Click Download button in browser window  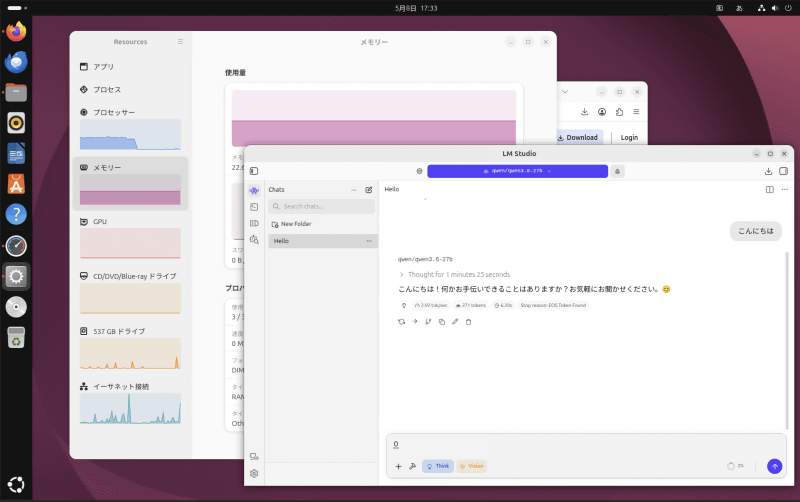(x=578, y=138)
